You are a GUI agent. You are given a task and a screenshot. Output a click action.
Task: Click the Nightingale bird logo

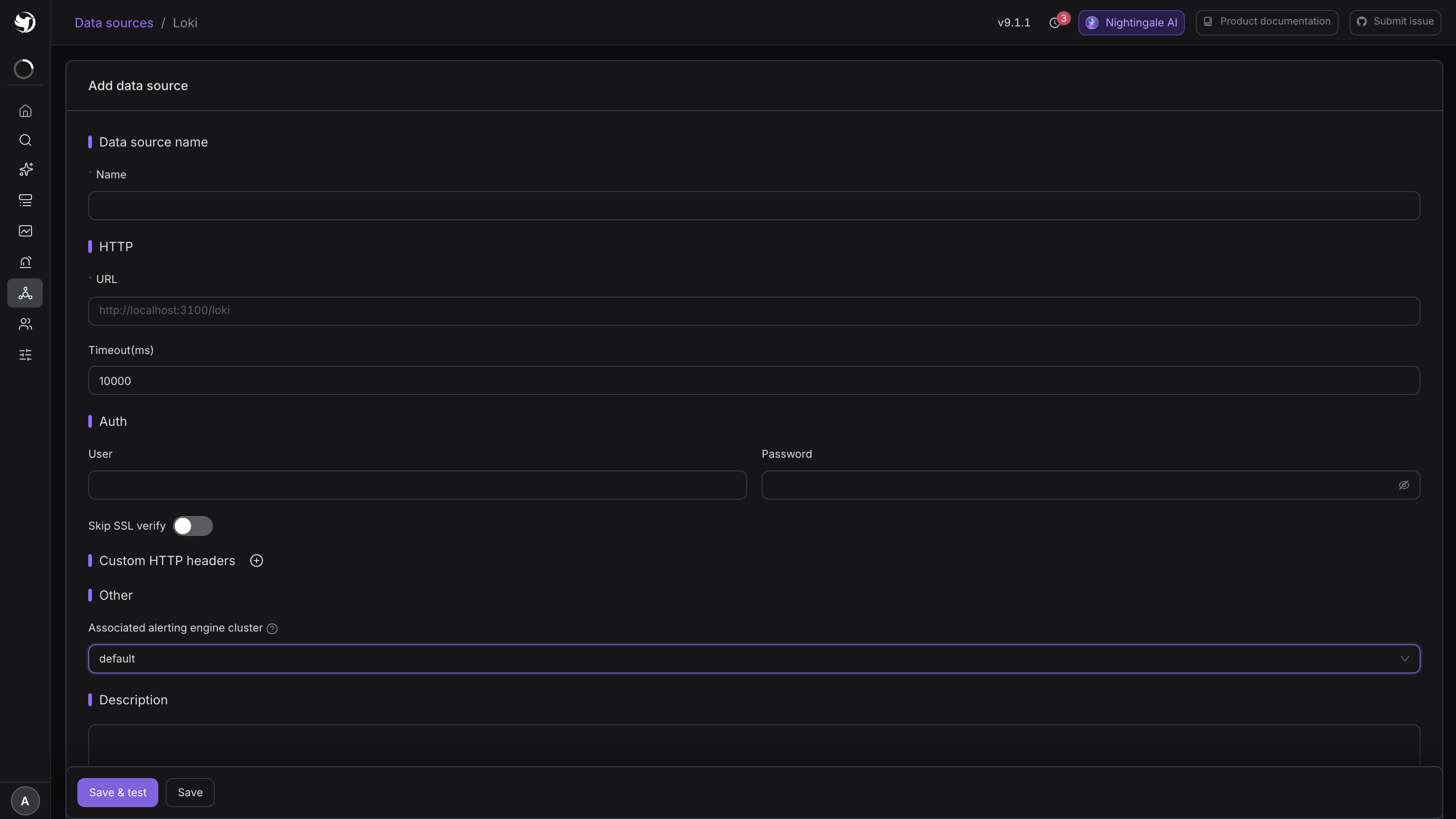pos(25,23)
